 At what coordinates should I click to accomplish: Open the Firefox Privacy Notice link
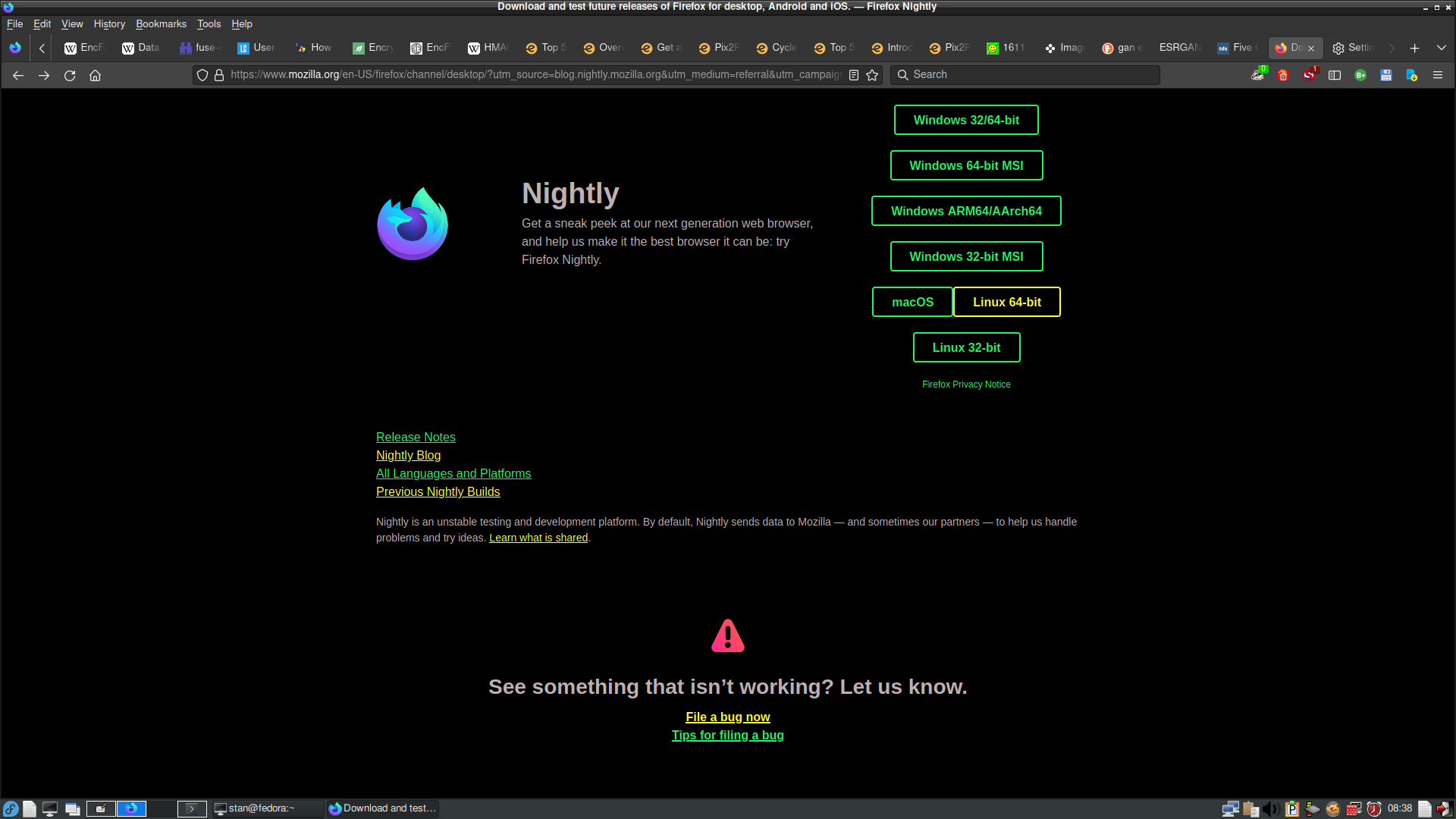966,384
